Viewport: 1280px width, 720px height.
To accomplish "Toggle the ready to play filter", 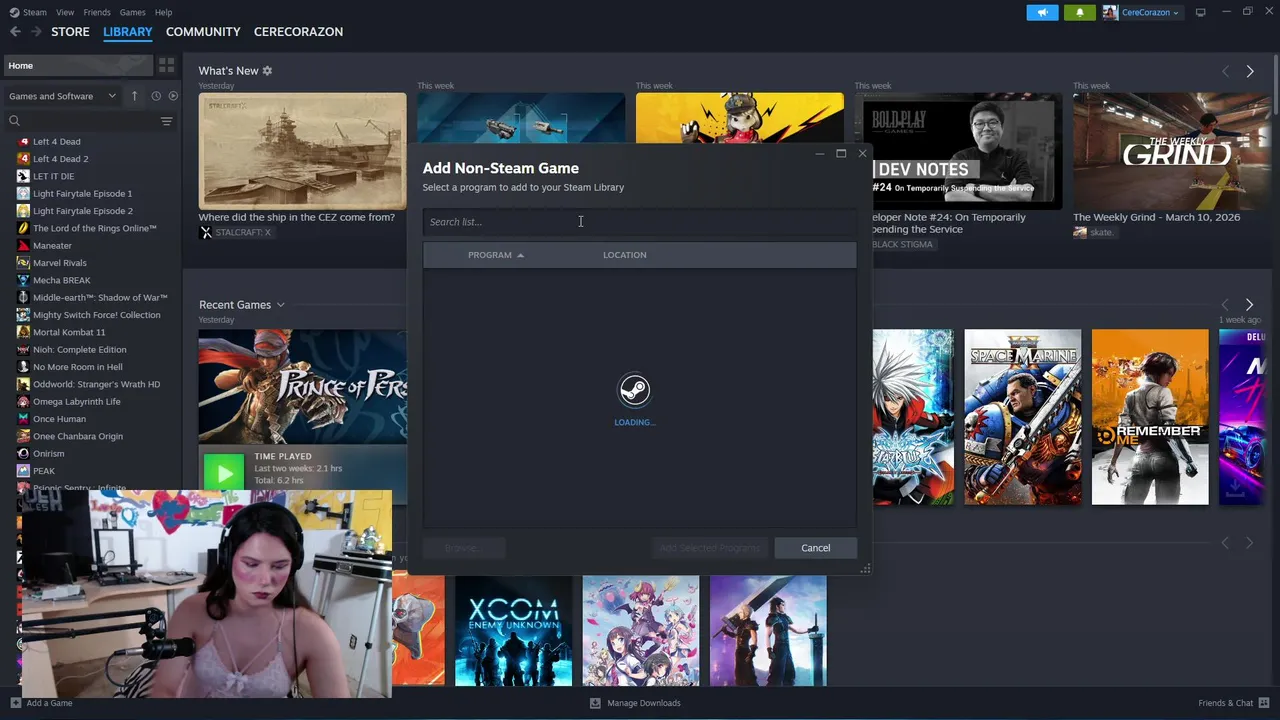I will [x=173, y=96].
